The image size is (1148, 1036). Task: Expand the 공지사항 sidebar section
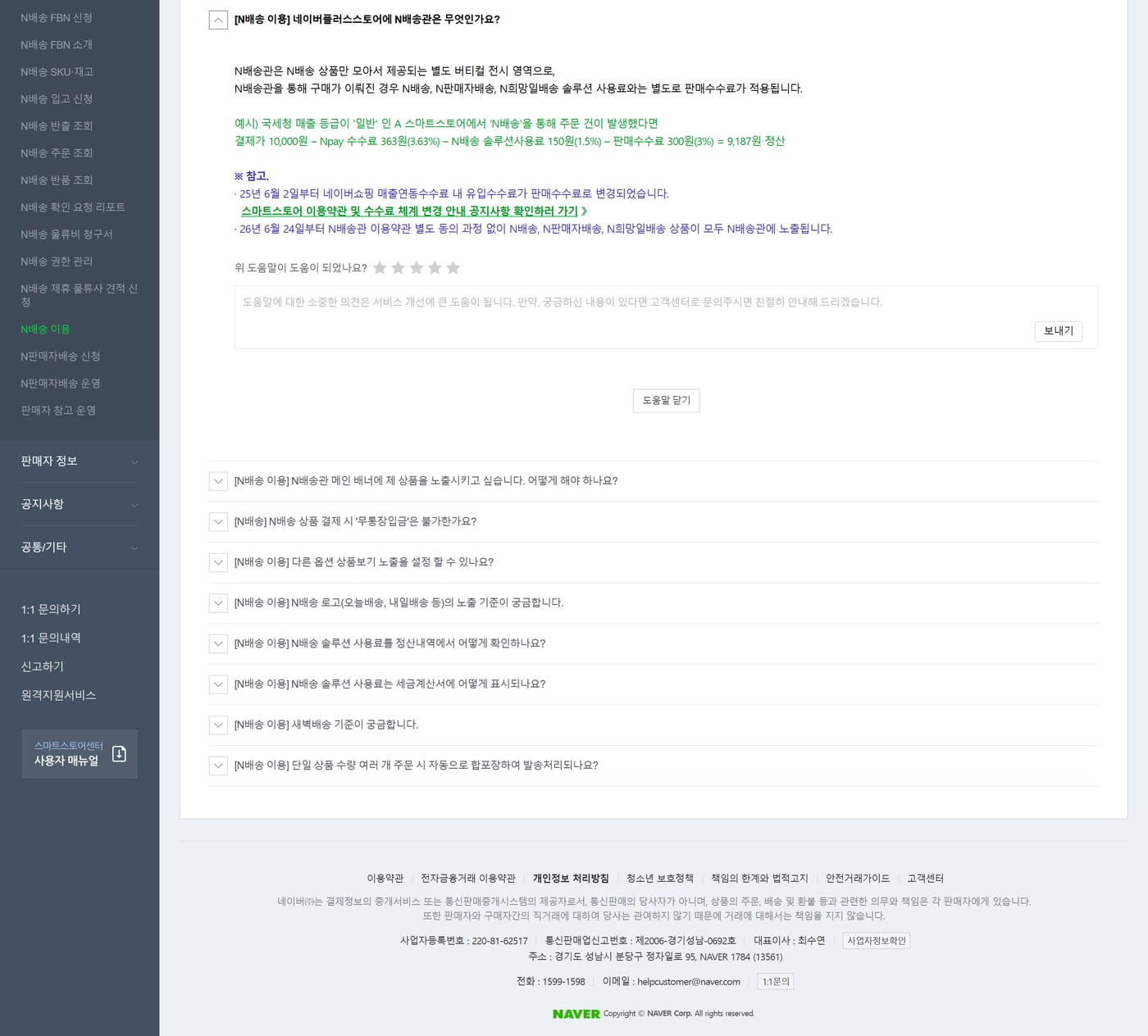click(x=80, y=504)
